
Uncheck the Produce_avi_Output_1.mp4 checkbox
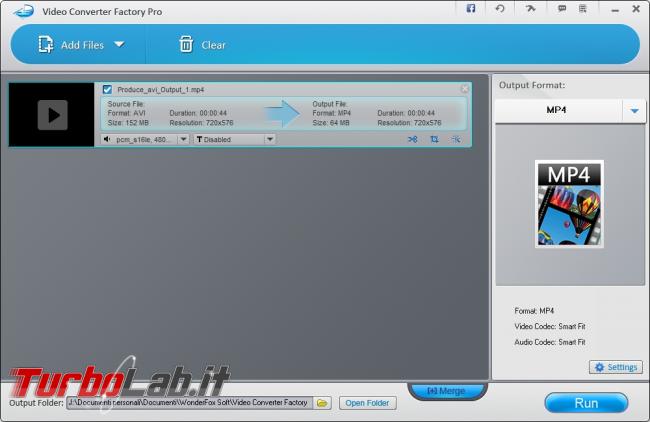point(107,90)
